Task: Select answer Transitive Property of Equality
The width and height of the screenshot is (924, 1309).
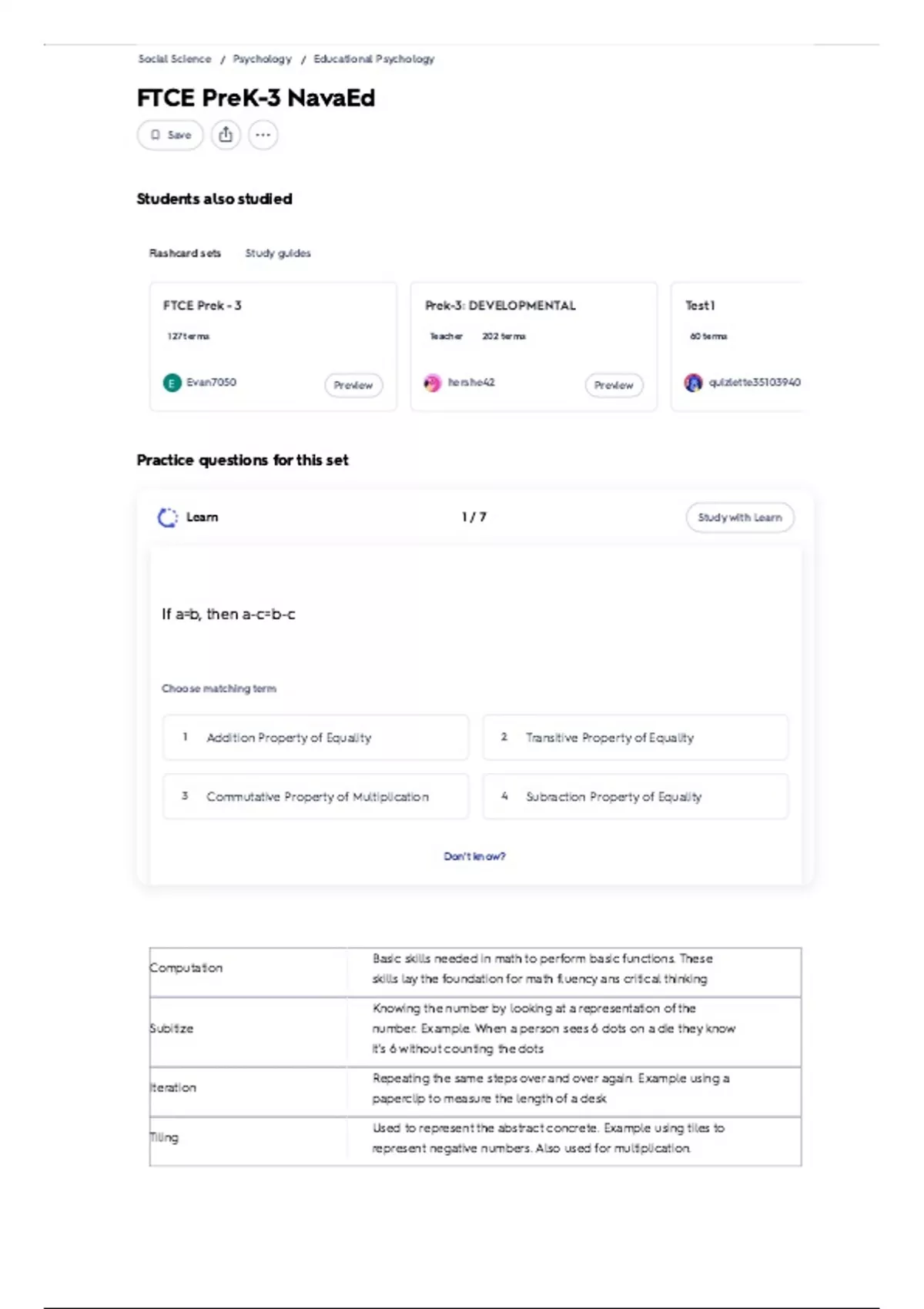Action: (635, 738)
